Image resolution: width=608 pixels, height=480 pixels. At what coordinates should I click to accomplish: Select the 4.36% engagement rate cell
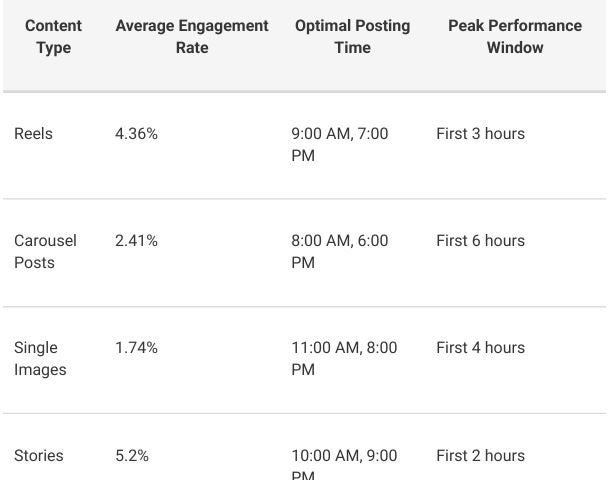point(136,134)
